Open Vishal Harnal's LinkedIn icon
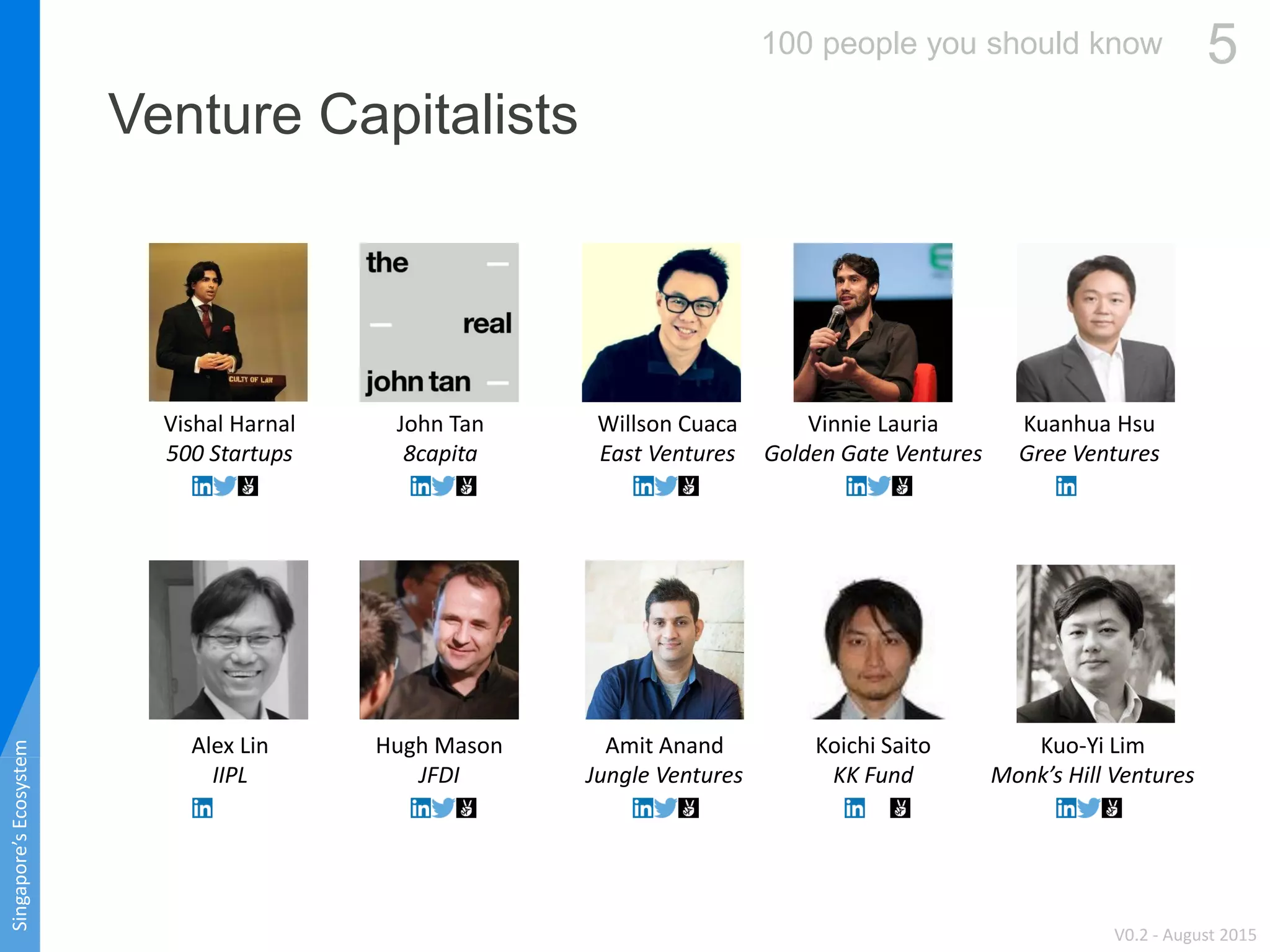Screen dimensions: 1270x952 point(202,486)
